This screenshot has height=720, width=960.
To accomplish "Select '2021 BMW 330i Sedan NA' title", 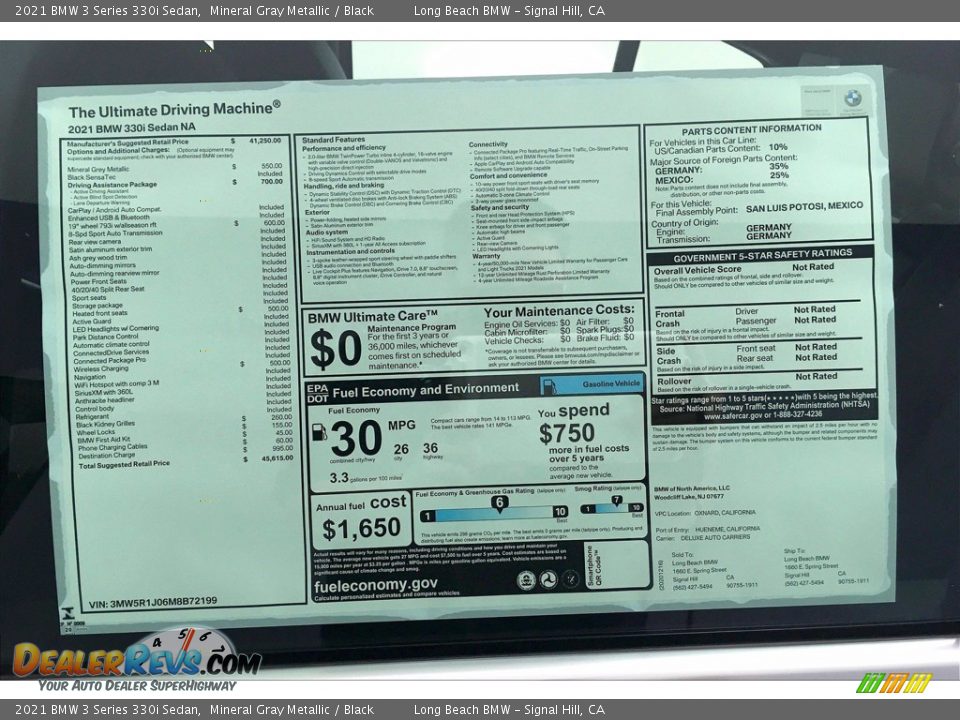I will pos(132,128).
